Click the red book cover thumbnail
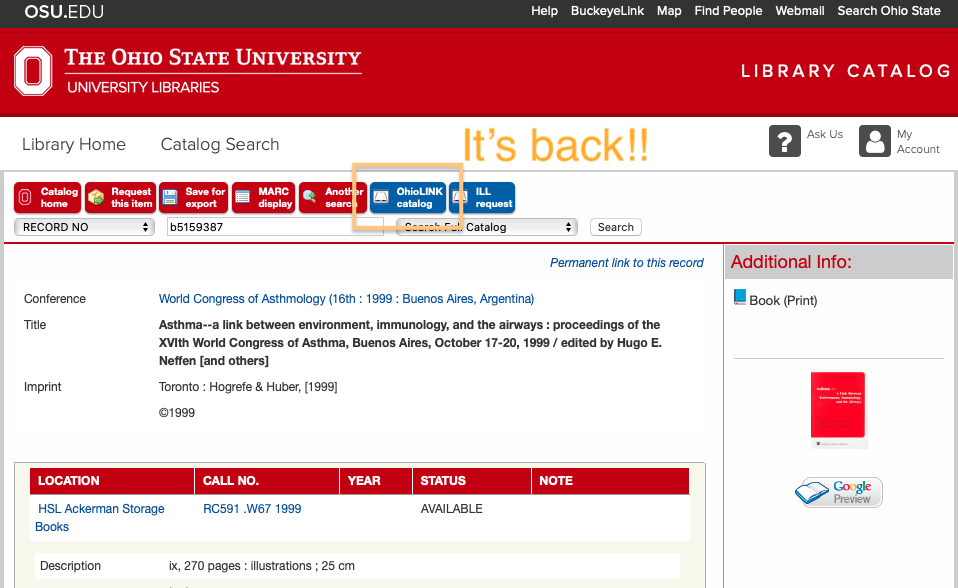958x588 pixels. pos(838,409)
